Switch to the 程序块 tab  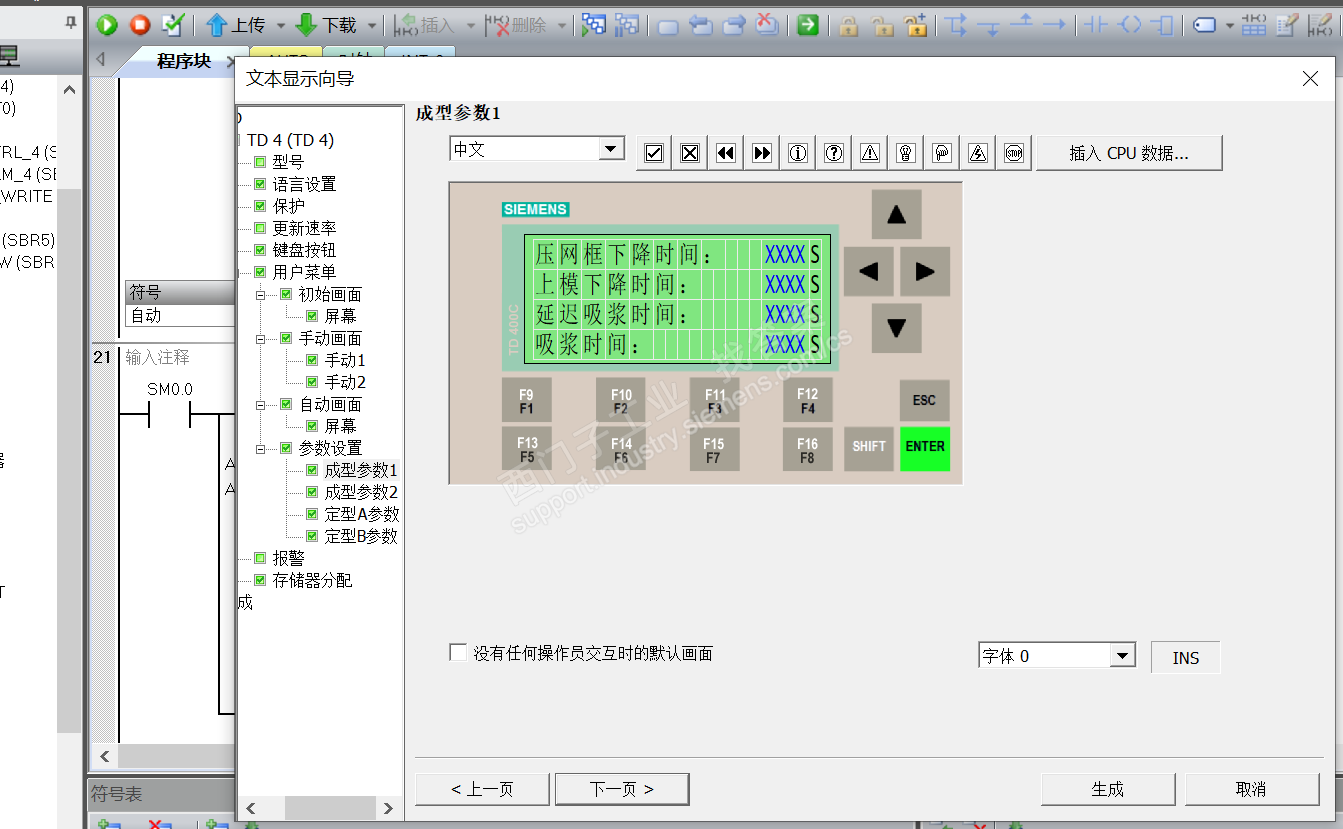184,61
